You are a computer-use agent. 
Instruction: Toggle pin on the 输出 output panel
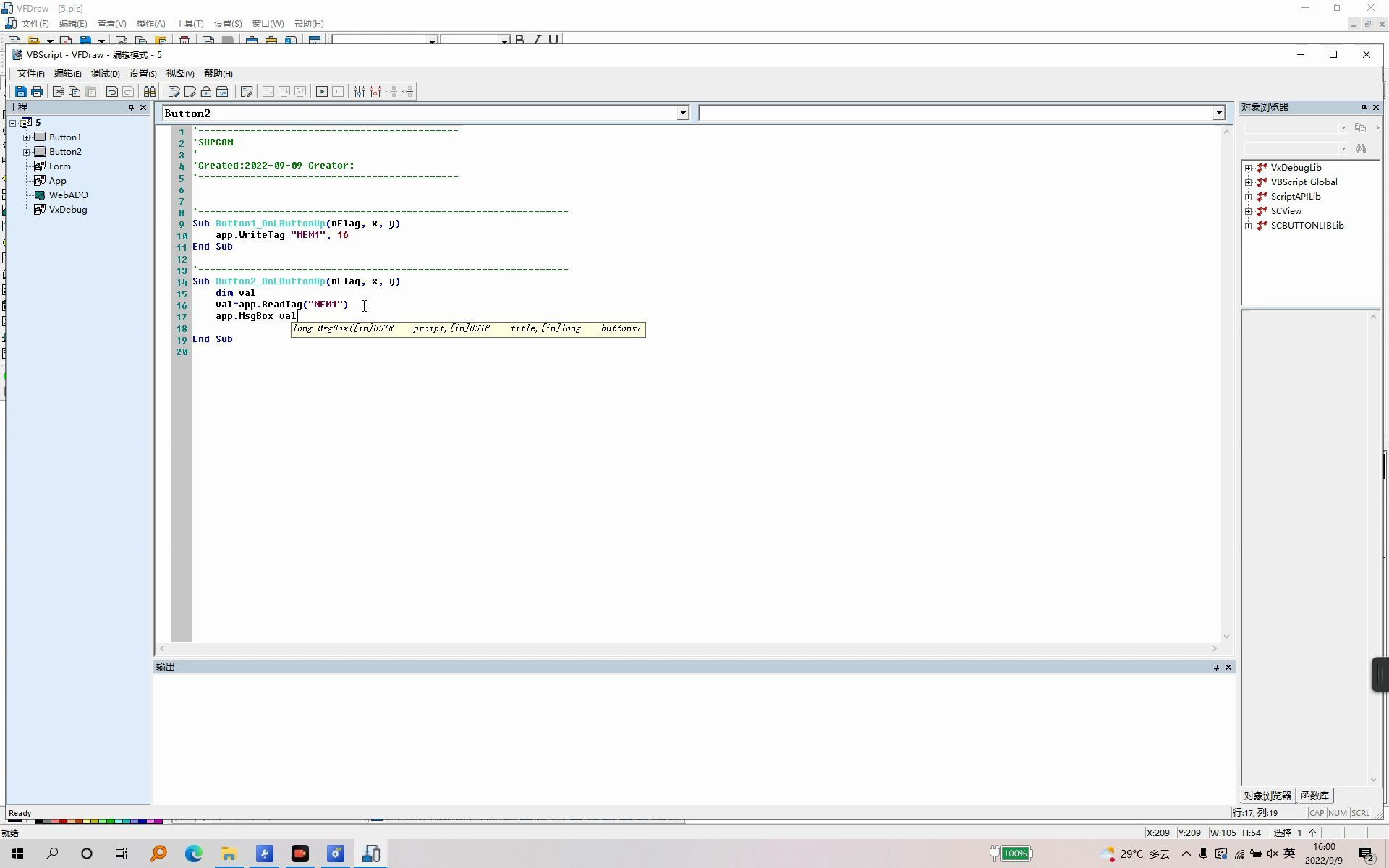point(1216,668)
